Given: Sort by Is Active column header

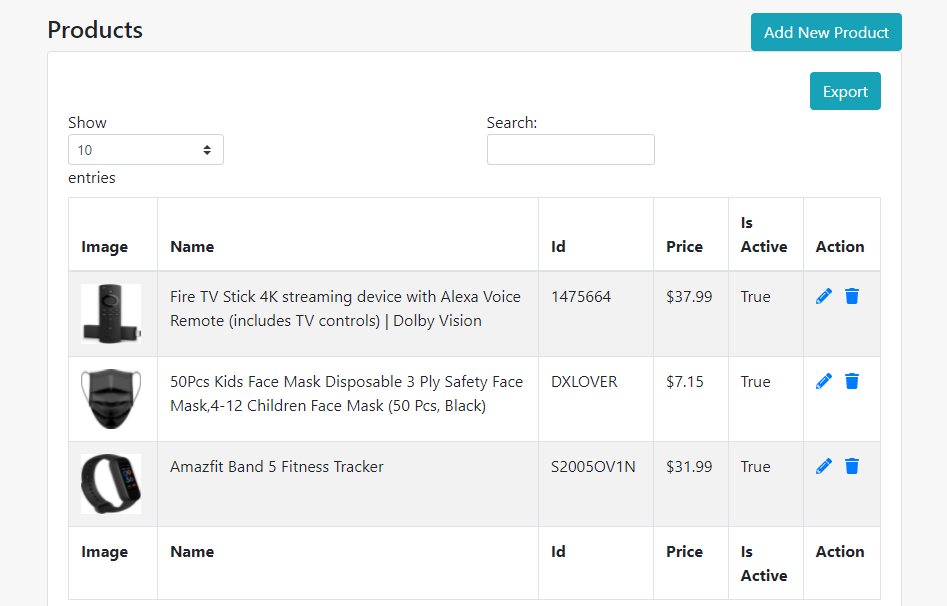Looking at the screenshot, I should (764, 235).
